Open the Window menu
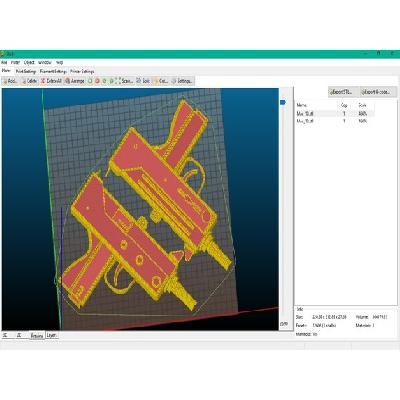The height and width of the screenshot is (400, 400). click(x=45, y=62)
